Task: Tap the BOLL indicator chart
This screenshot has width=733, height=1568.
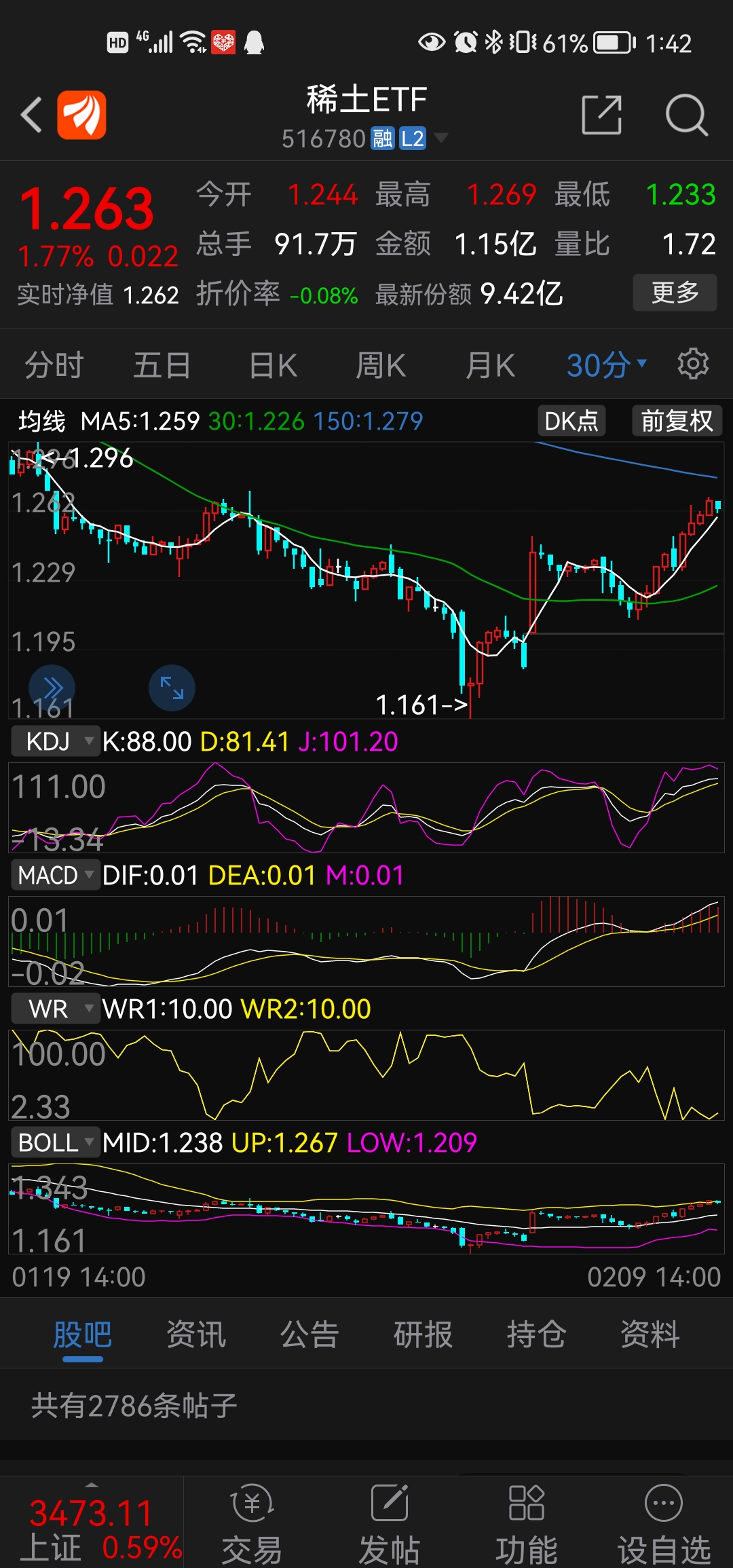Action: 366,1209
